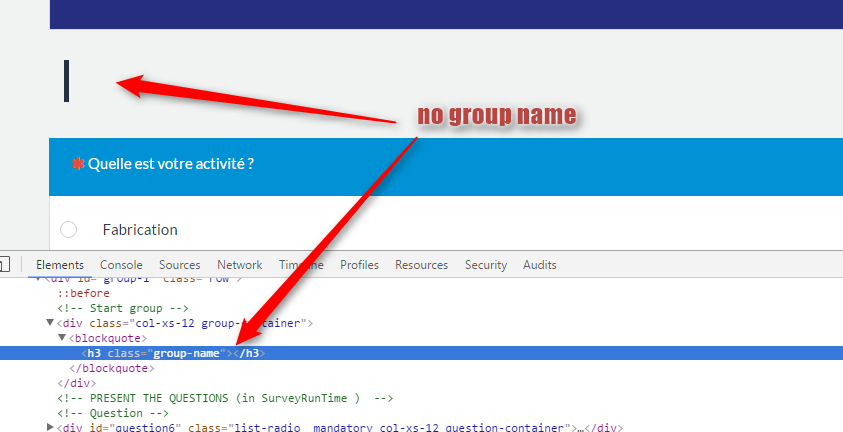Expand the question6 div node
Screen dimensions: 843x432
pos(51,428)
